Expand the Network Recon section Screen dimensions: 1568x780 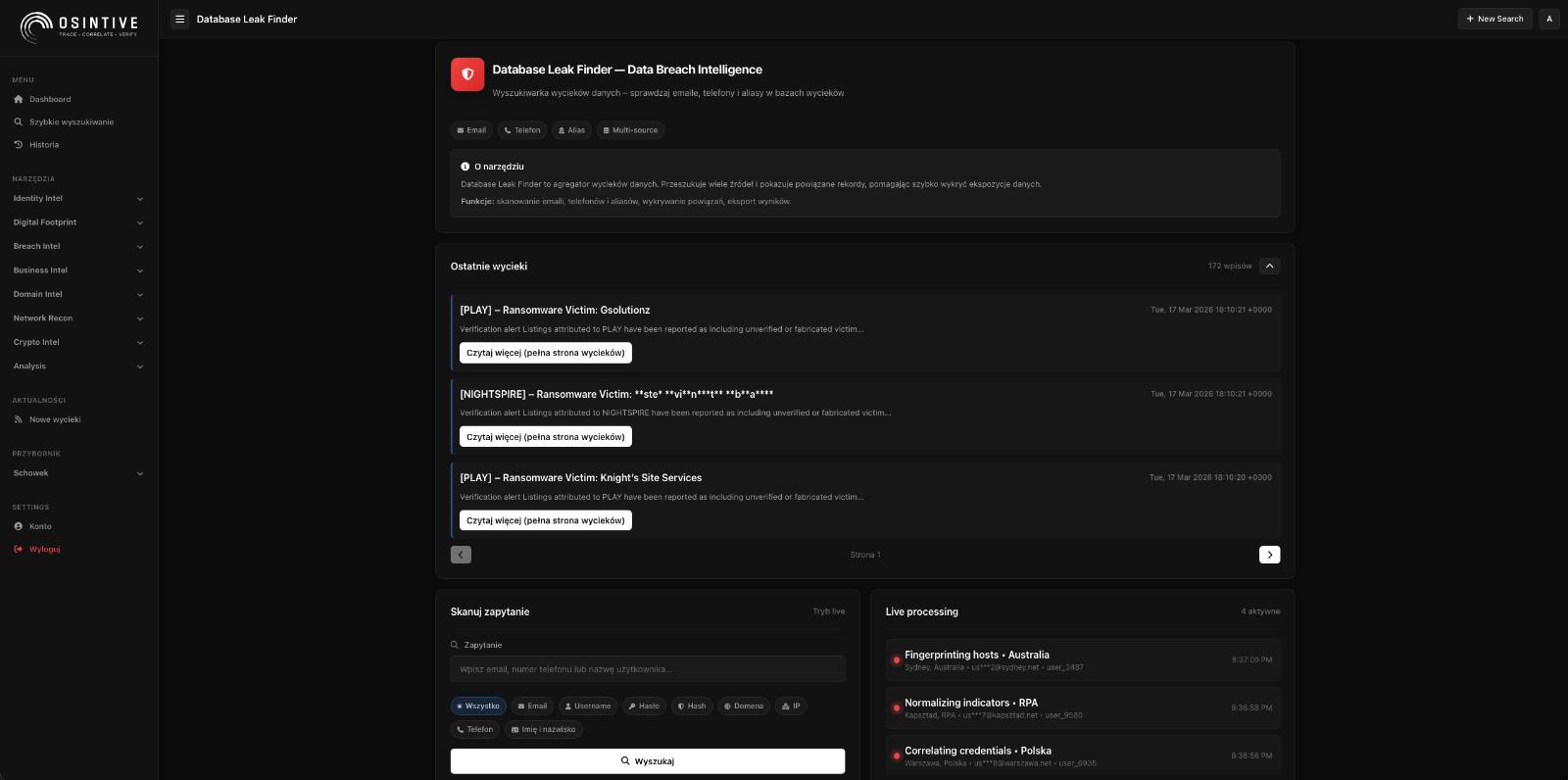pos(78,318)
